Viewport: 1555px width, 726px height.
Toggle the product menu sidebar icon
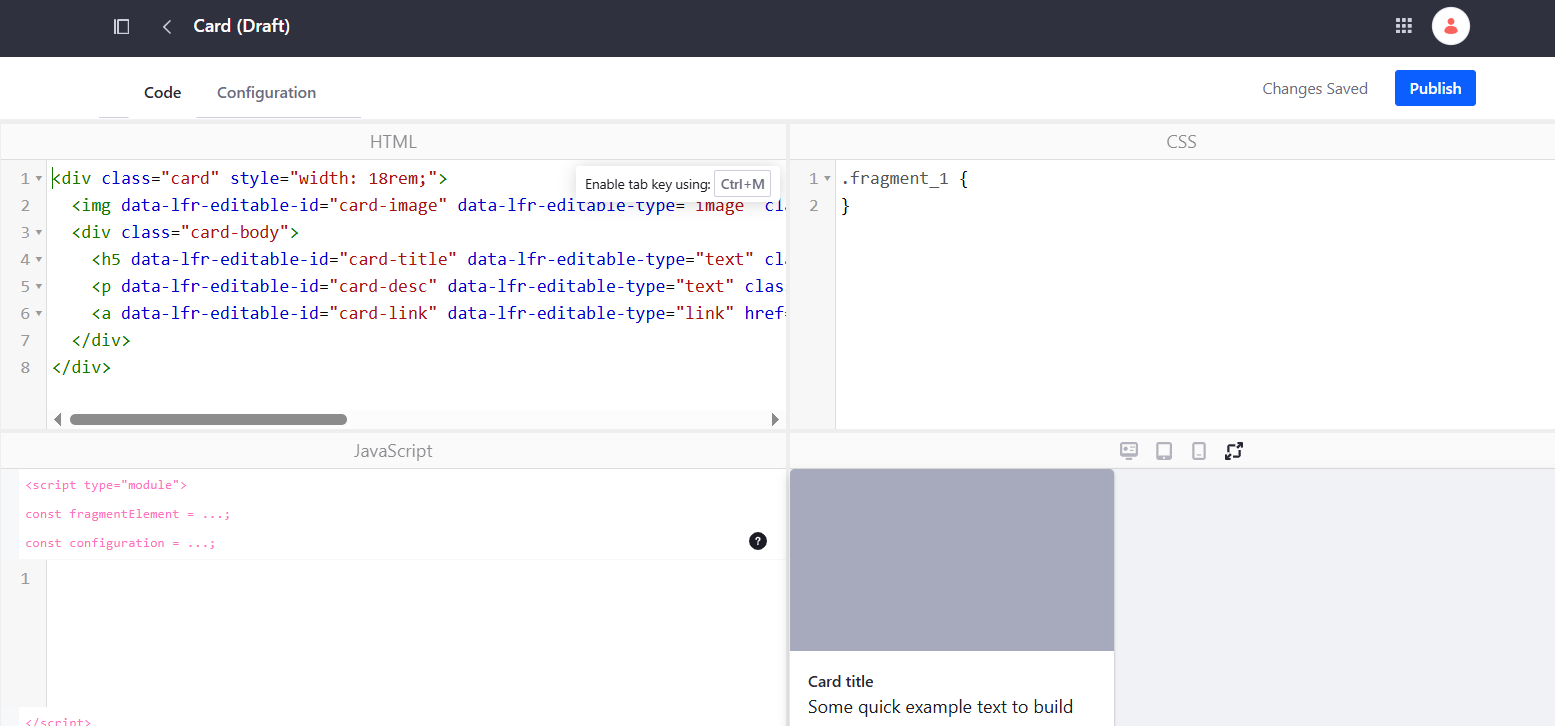(121, 27)
